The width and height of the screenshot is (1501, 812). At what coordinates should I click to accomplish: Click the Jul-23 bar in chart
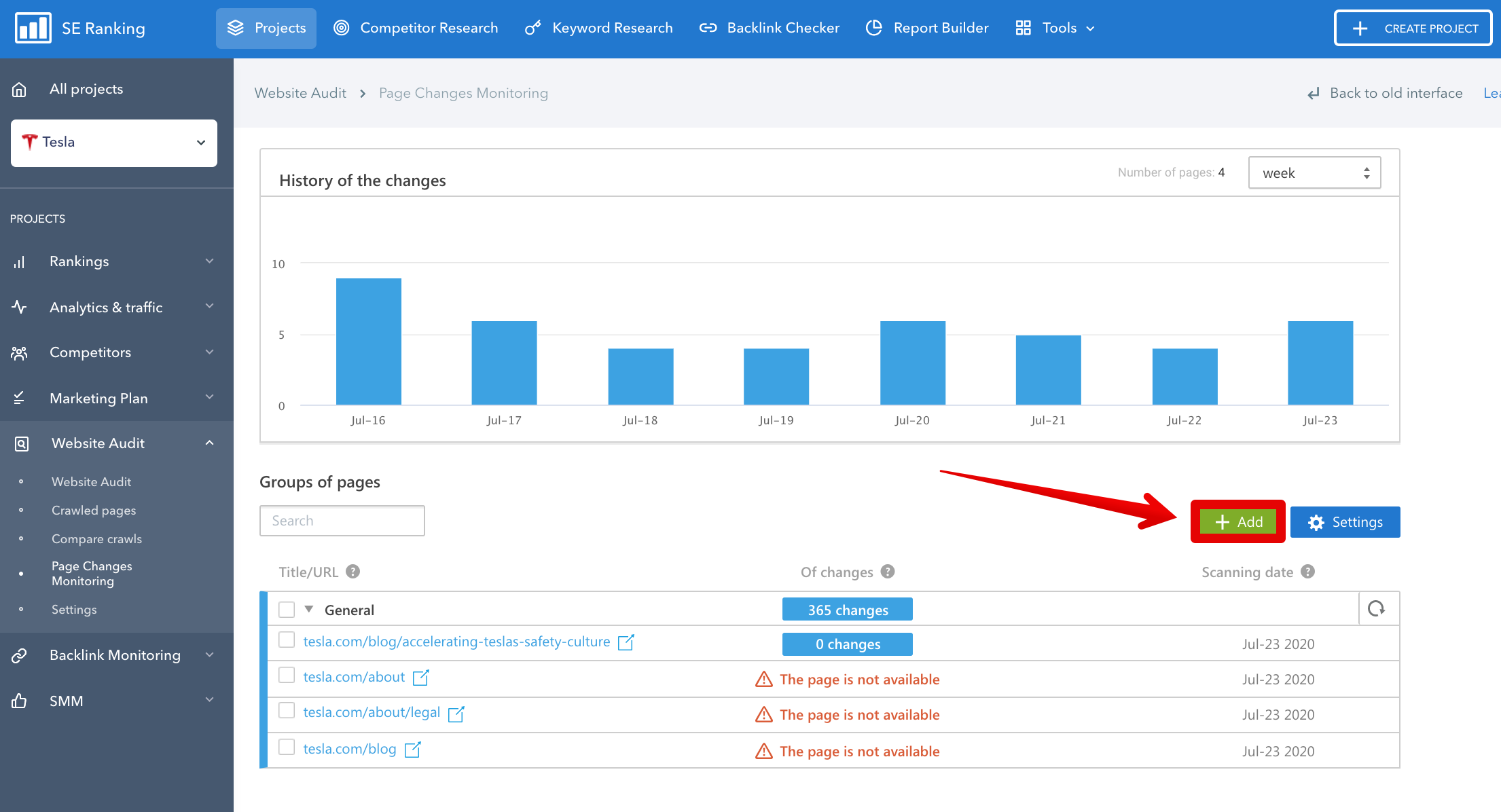click(1320, 363)
